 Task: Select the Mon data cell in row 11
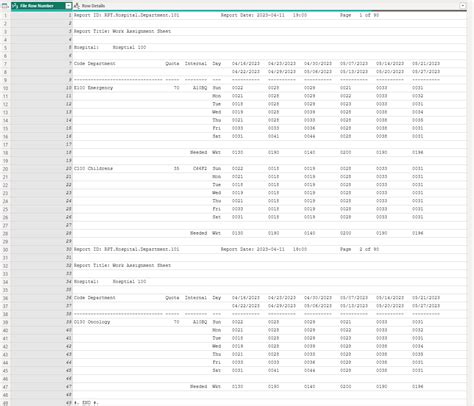(270, 96)
